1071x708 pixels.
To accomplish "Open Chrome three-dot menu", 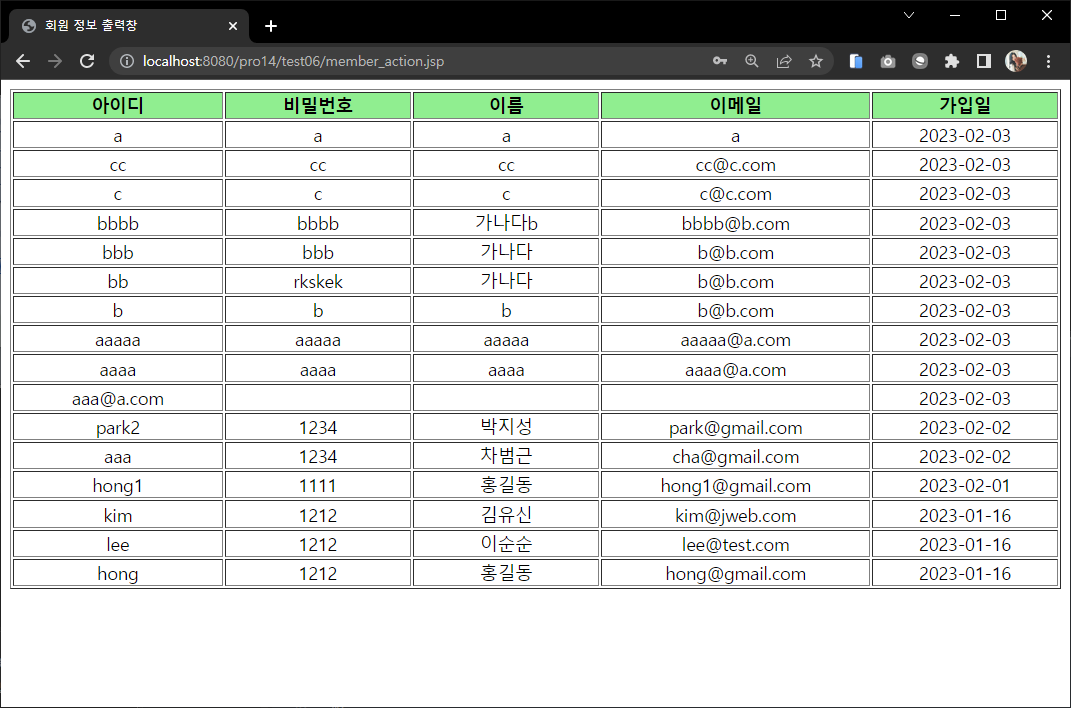I will click(1048, 61).
